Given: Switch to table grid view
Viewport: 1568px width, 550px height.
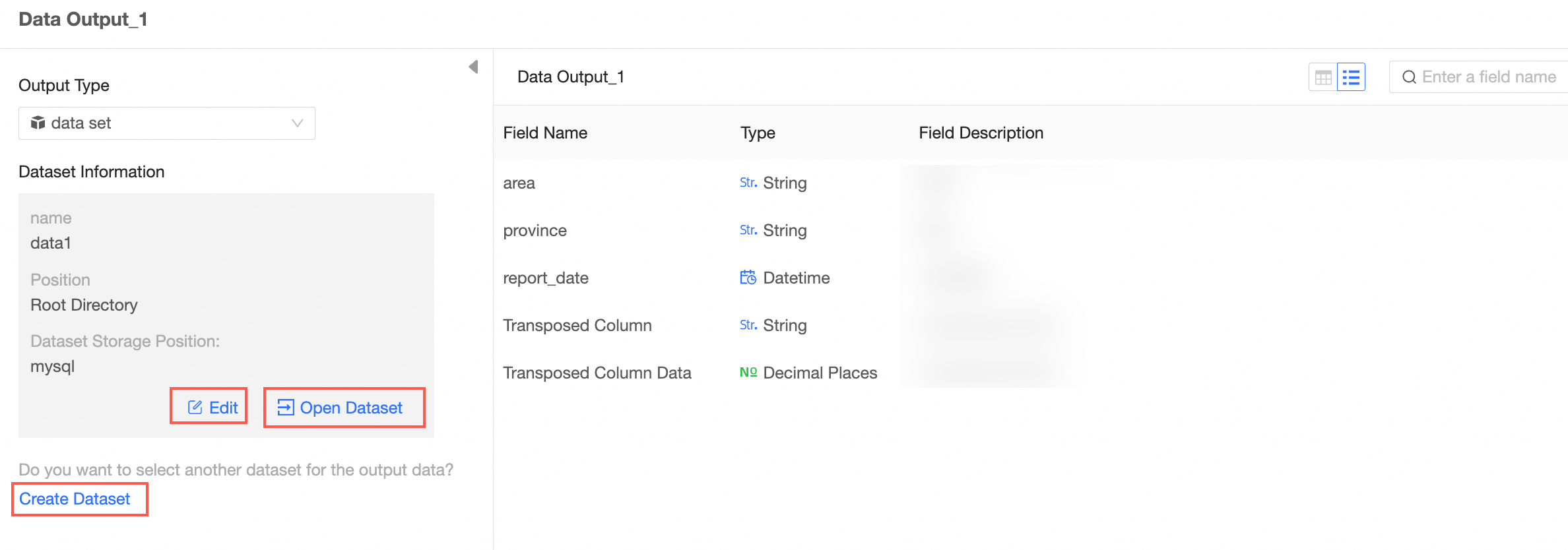Looking at the screenshot, I should click(1323, 77).
